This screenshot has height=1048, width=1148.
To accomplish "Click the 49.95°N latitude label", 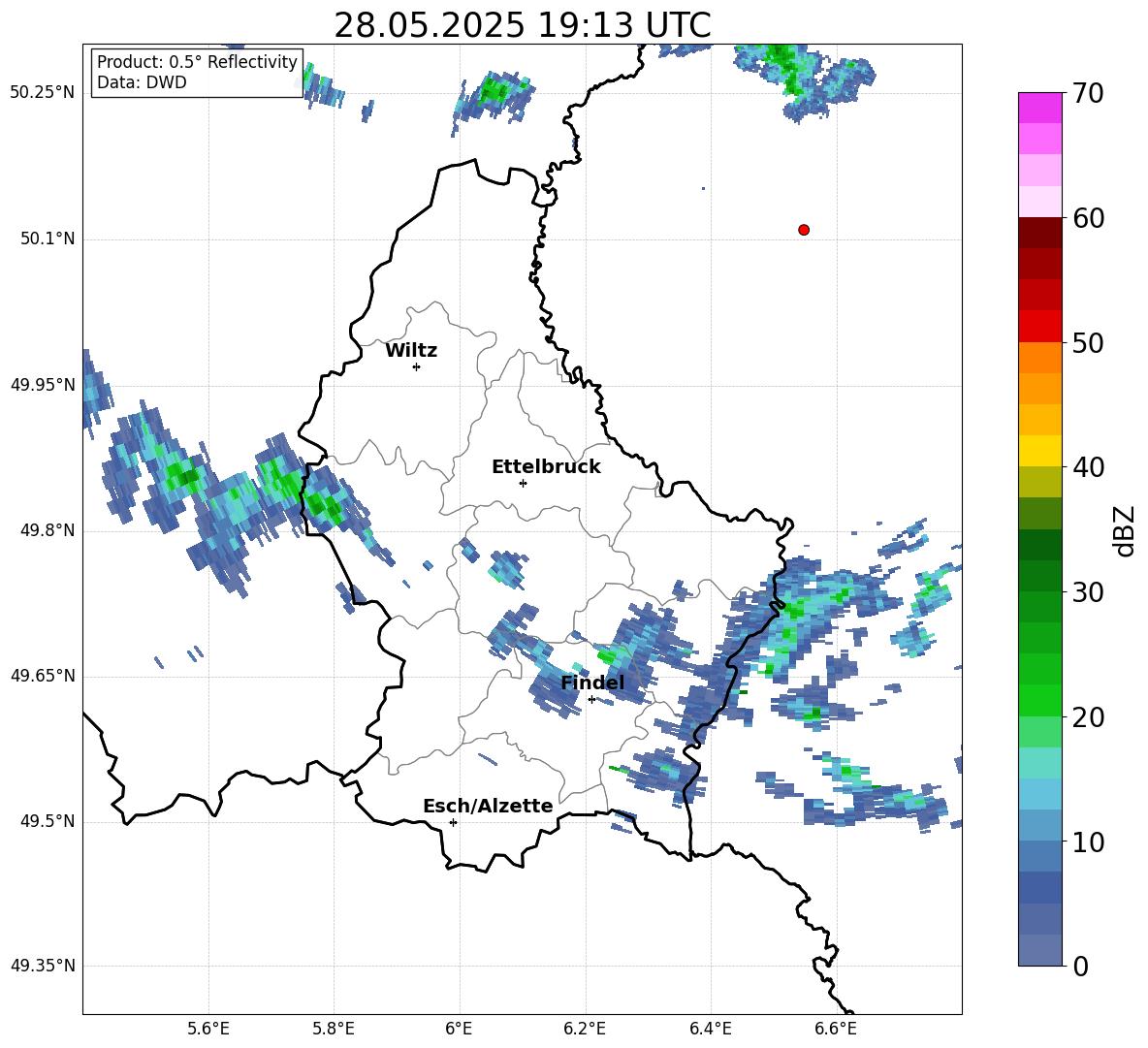I will [43, 385].
